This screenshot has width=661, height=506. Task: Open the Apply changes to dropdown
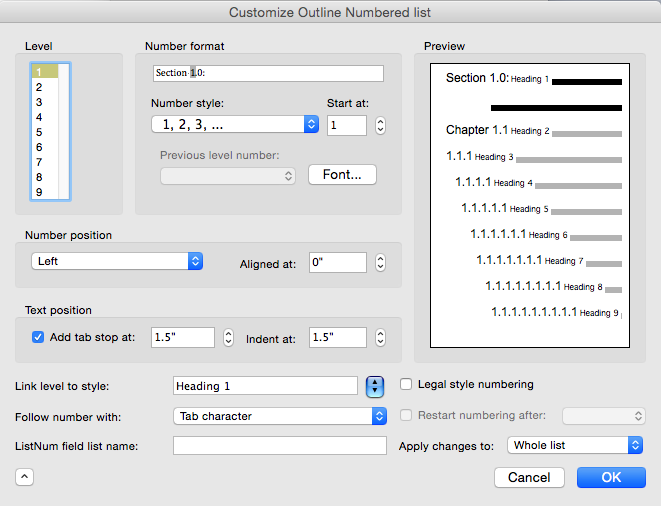(x=575, y=445)
